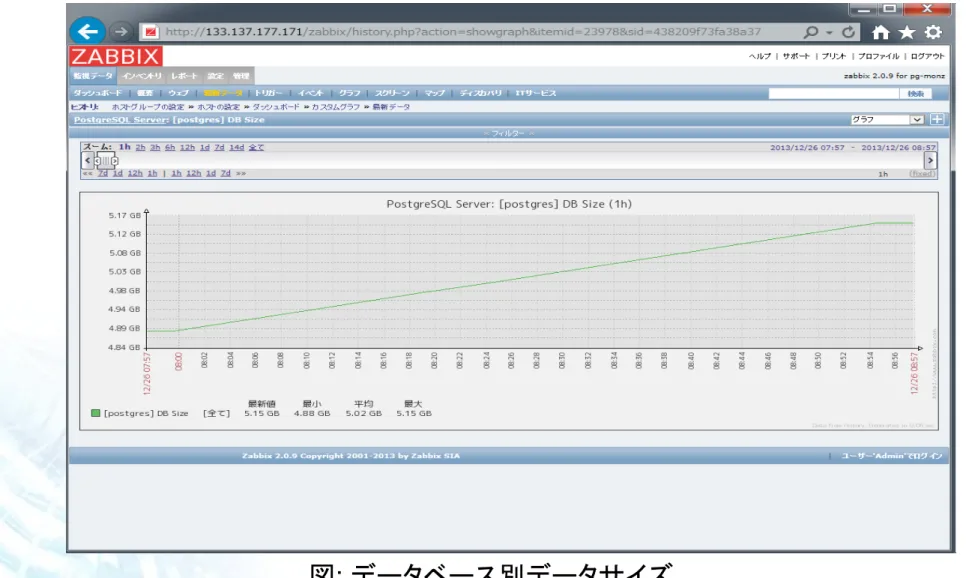The width and height of the screenshot is (966, 578).
Task: Click the green [postgres] DB Size legend swatch
Action: (x=95, y=413)
